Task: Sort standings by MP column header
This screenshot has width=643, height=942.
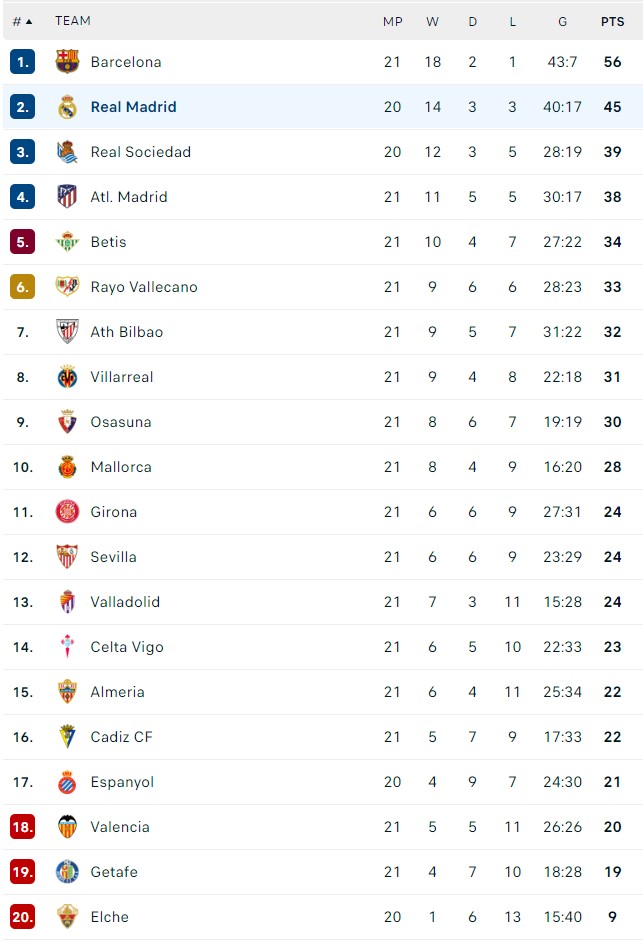Action: click(392, 21)
